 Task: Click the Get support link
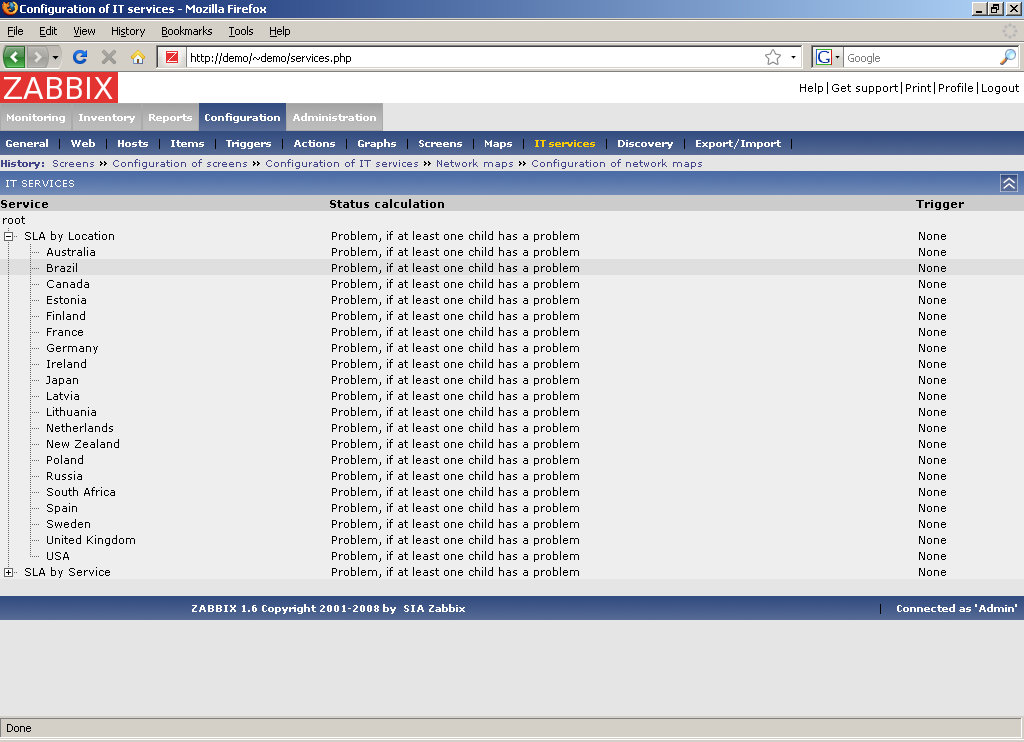pos(865,88)
